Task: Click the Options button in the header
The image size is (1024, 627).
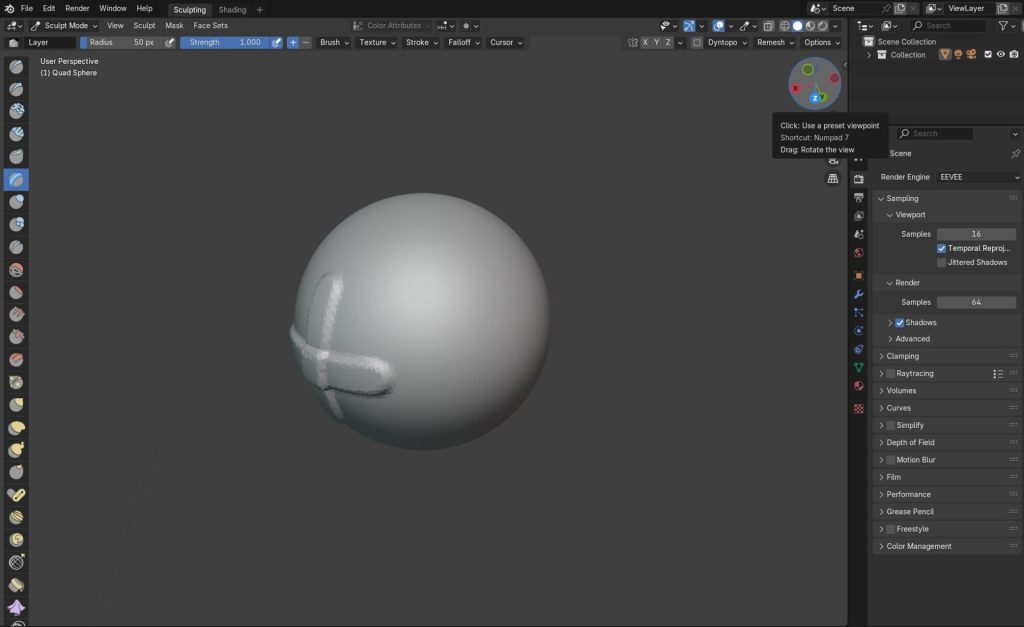Action: 818,42
